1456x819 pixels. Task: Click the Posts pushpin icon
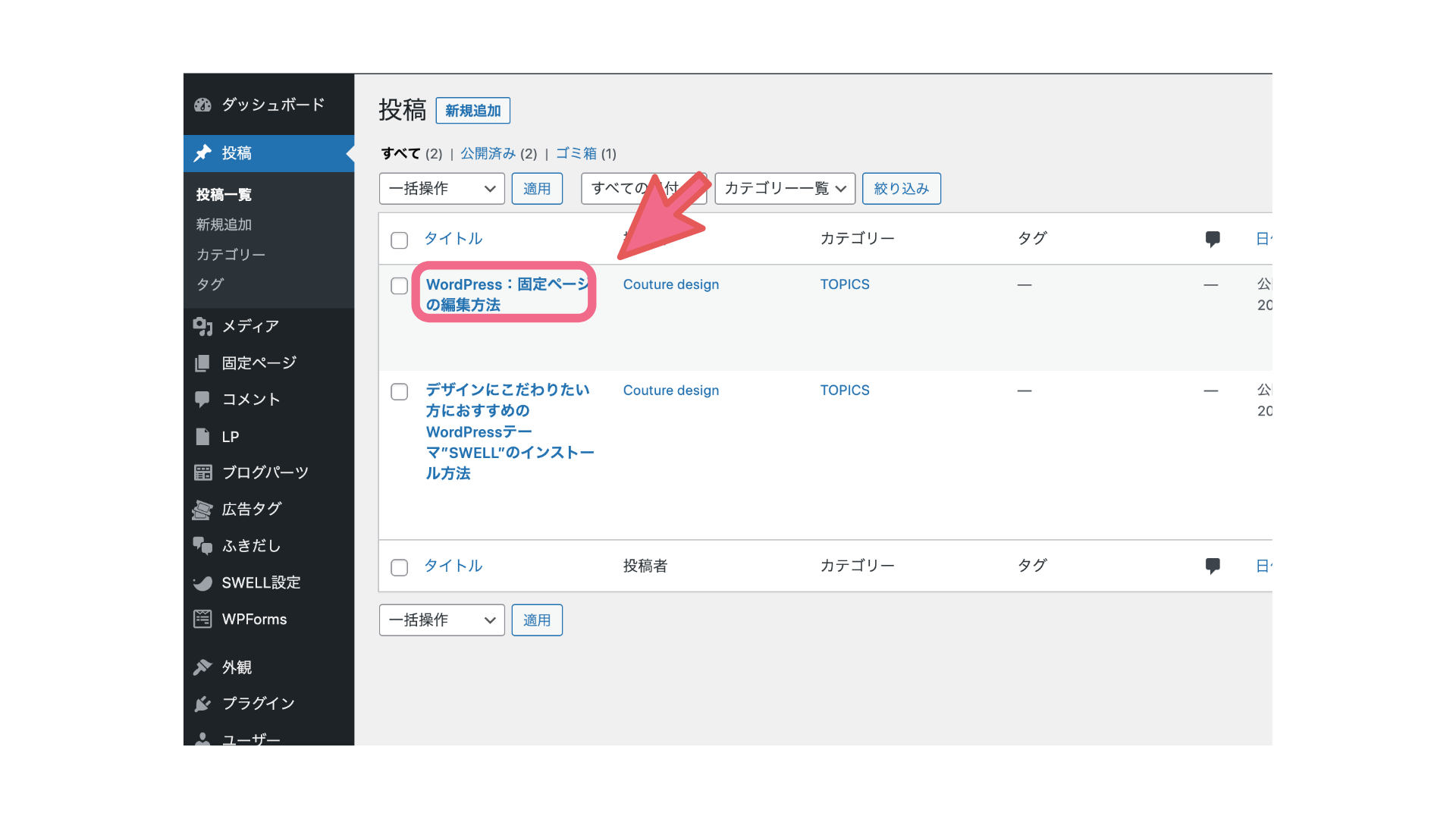tap(202, 153)
